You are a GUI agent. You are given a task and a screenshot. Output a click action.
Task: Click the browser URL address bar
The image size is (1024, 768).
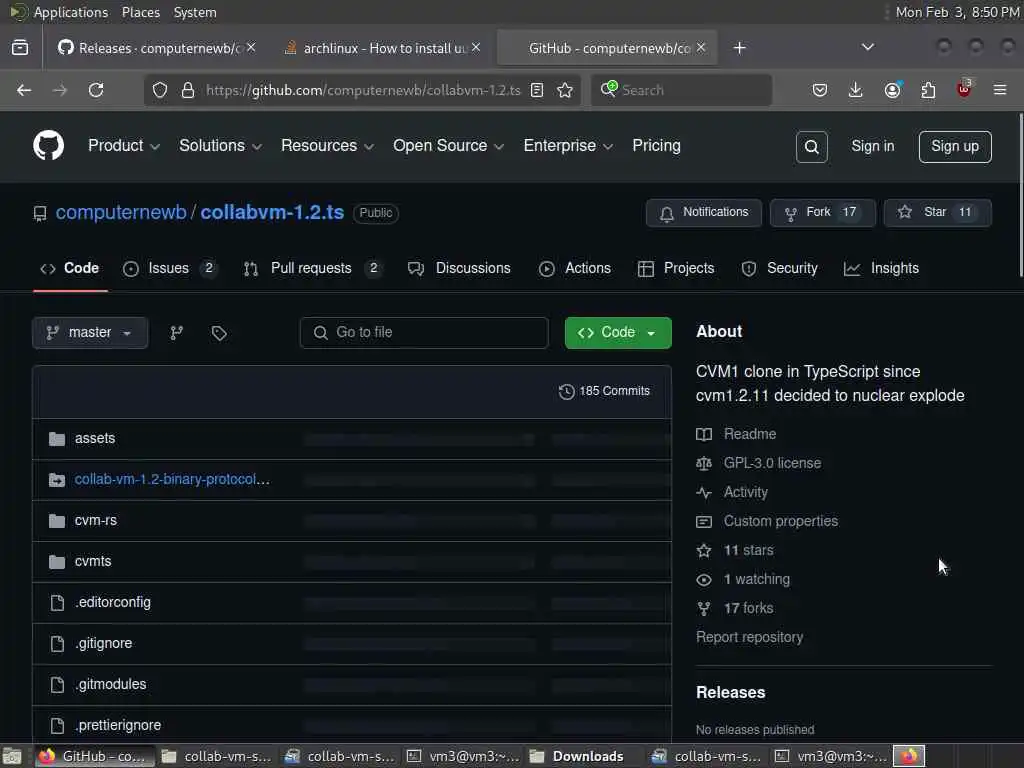[x=362, y=90]
